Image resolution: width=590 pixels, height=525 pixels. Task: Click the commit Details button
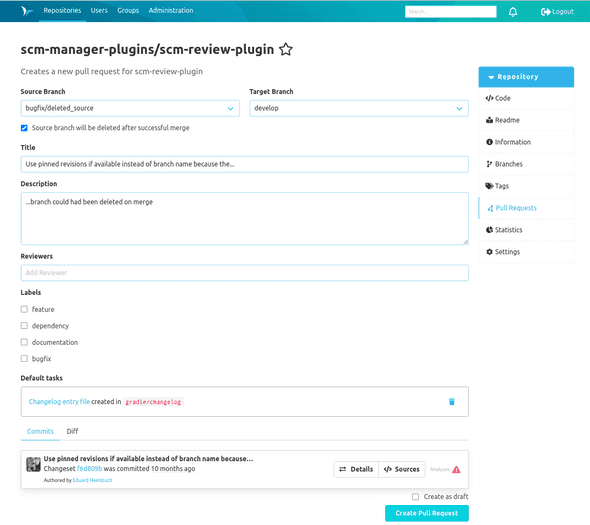click(356, 469)
